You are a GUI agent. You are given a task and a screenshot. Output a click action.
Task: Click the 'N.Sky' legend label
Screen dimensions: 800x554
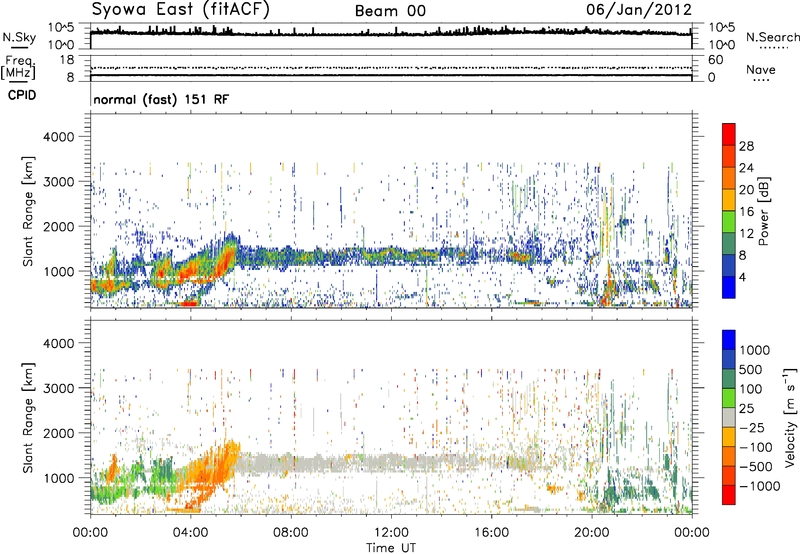tap(19, 37)
